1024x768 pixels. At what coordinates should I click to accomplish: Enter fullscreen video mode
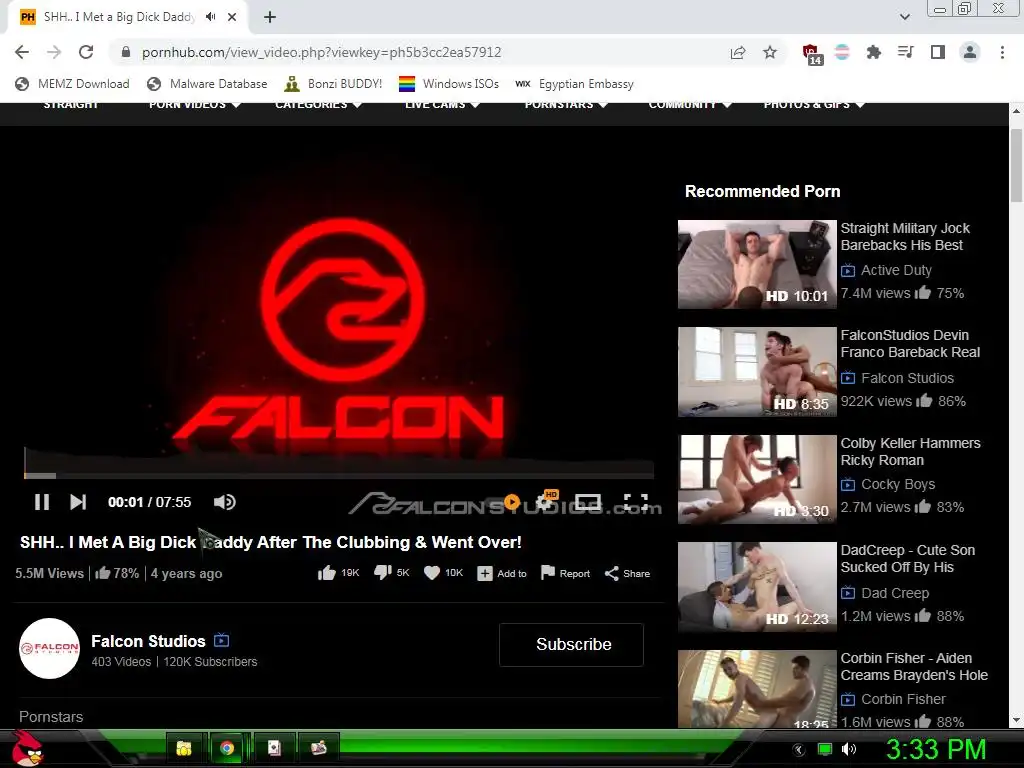coord(636,502)
